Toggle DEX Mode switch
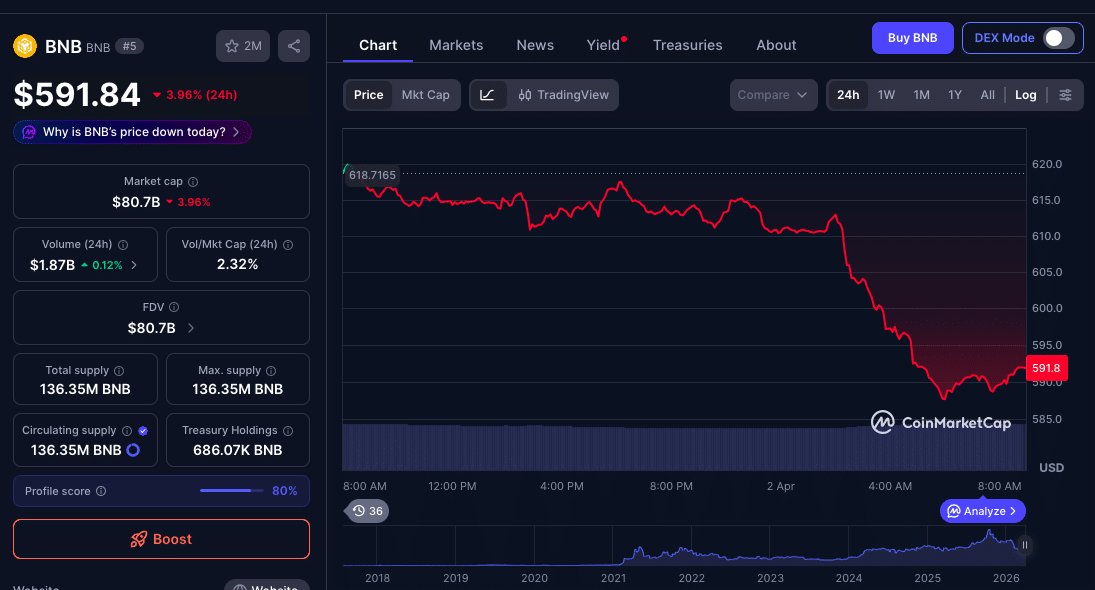 1058,38
